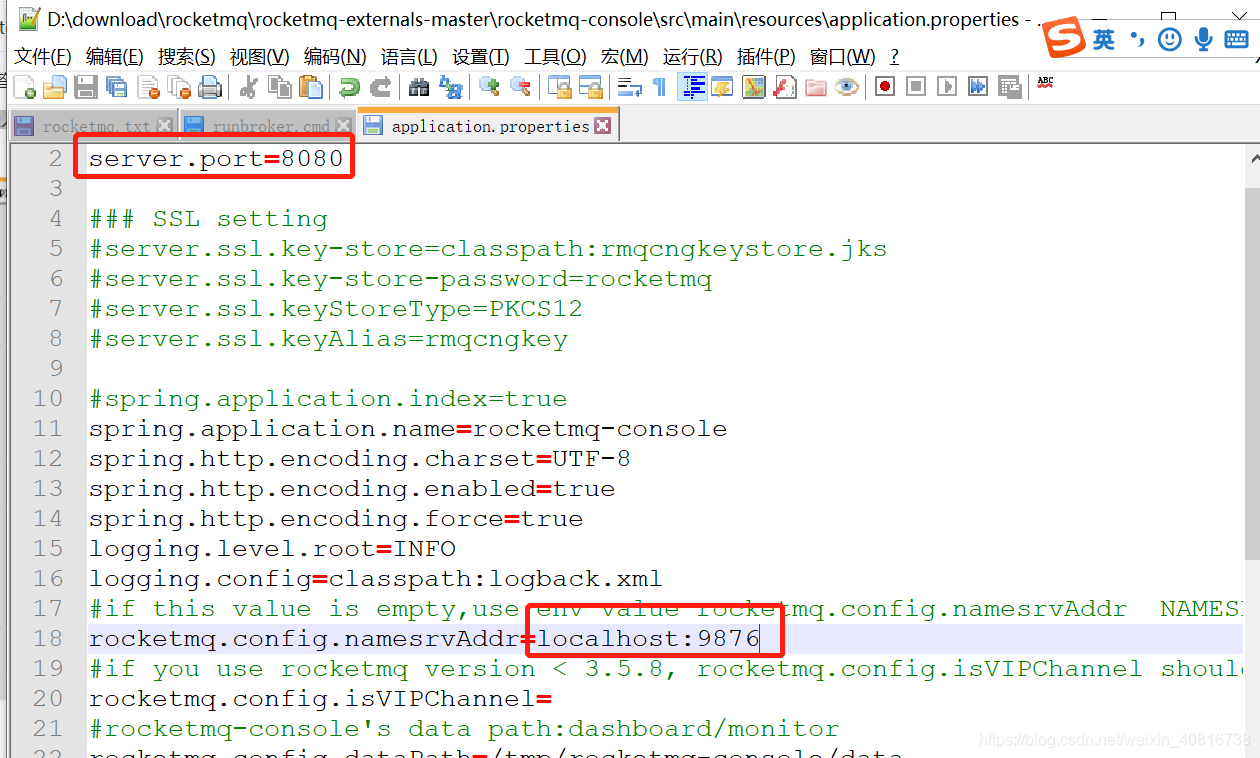The height and width of the screenshot is (758, 1260).
Task: Close the rocketmq.txt tab
Action: click(x=165, y=126)
